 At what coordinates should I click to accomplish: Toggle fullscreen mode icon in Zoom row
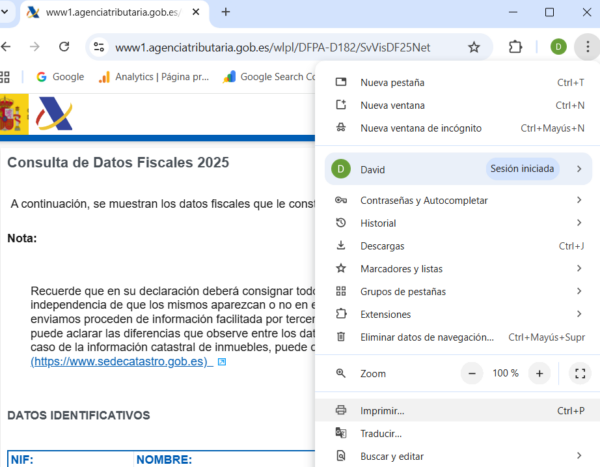tap(580, 373)
